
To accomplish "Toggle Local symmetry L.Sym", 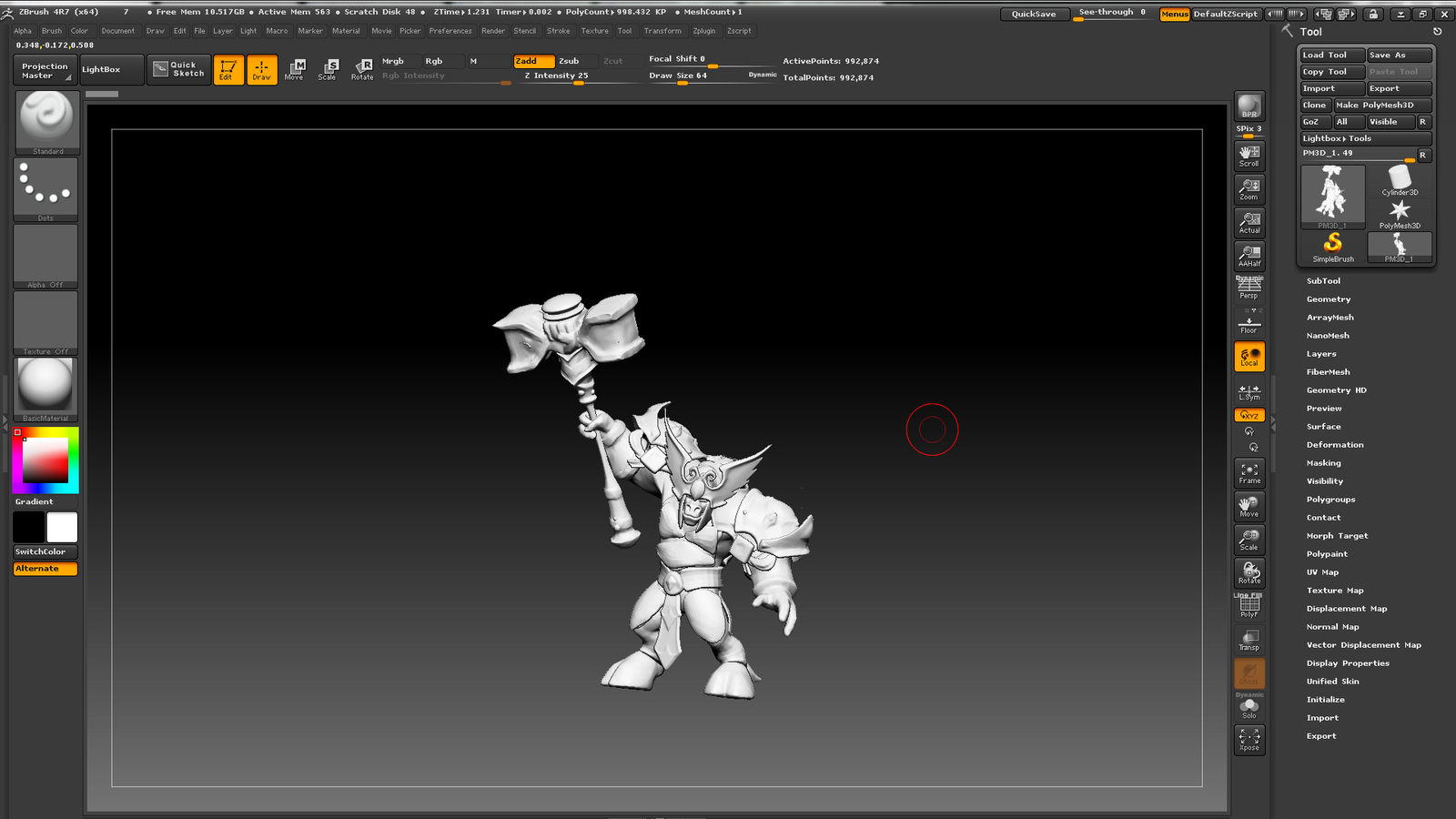I will click(x=1249, y=391).
